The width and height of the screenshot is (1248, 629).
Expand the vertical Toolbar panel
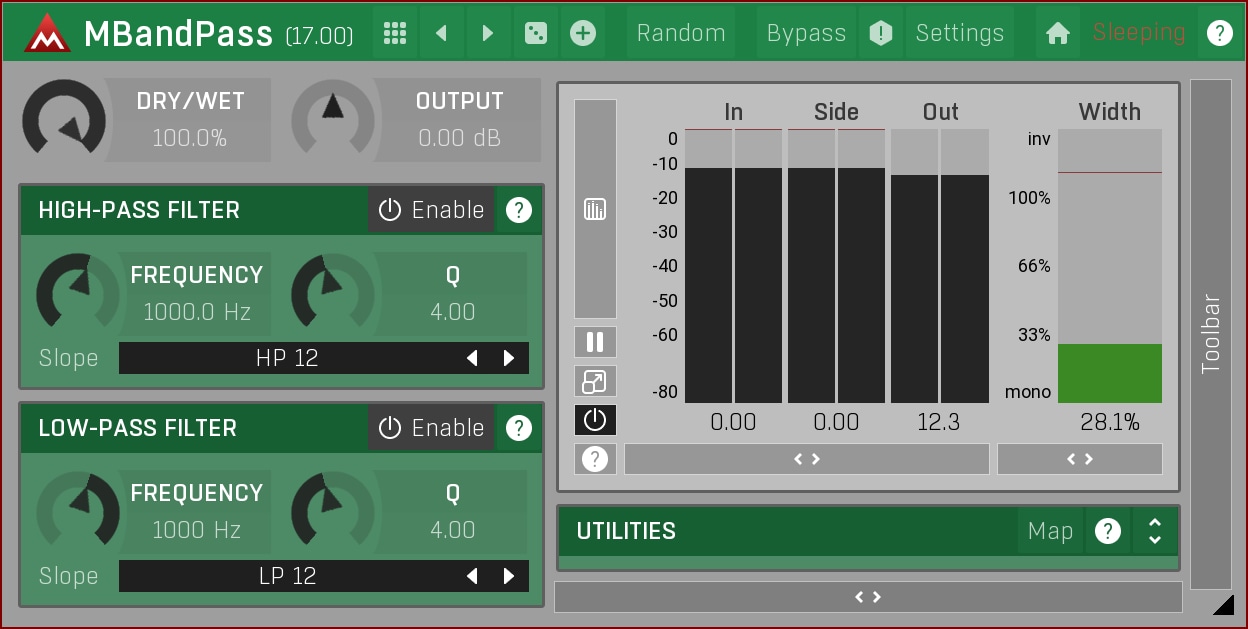click(x=1210, y=334)
